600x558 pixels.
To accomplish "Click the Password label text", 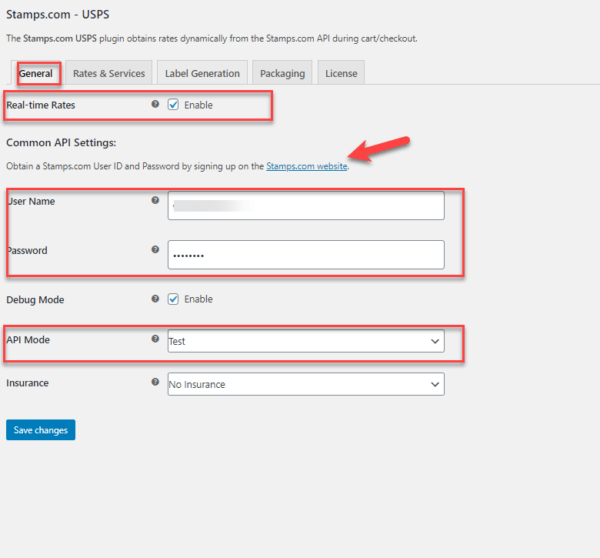I will (28, 251).
